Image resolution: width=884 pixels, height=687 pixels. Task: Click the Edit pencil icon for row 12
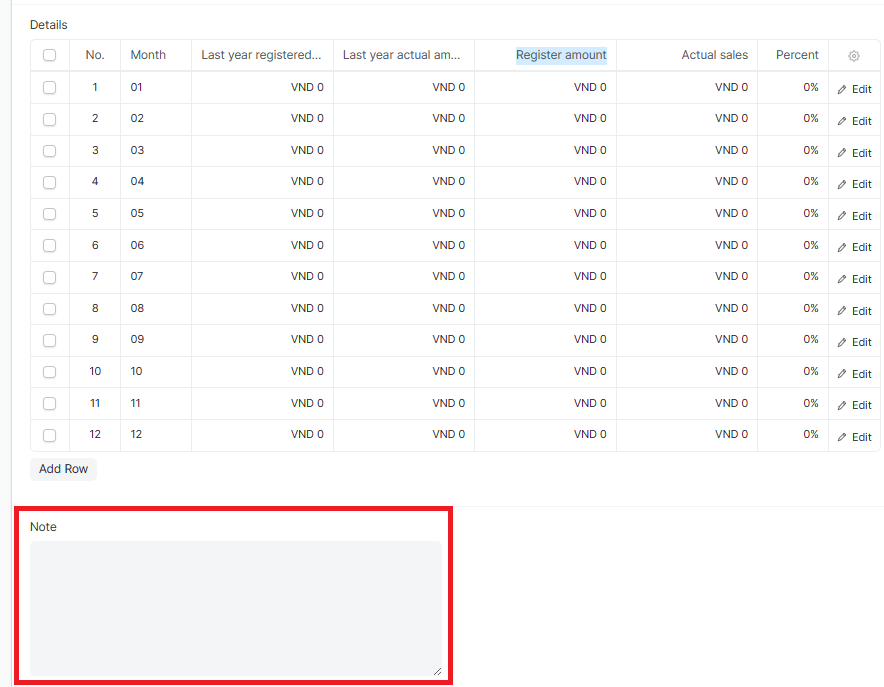(842, 437)
